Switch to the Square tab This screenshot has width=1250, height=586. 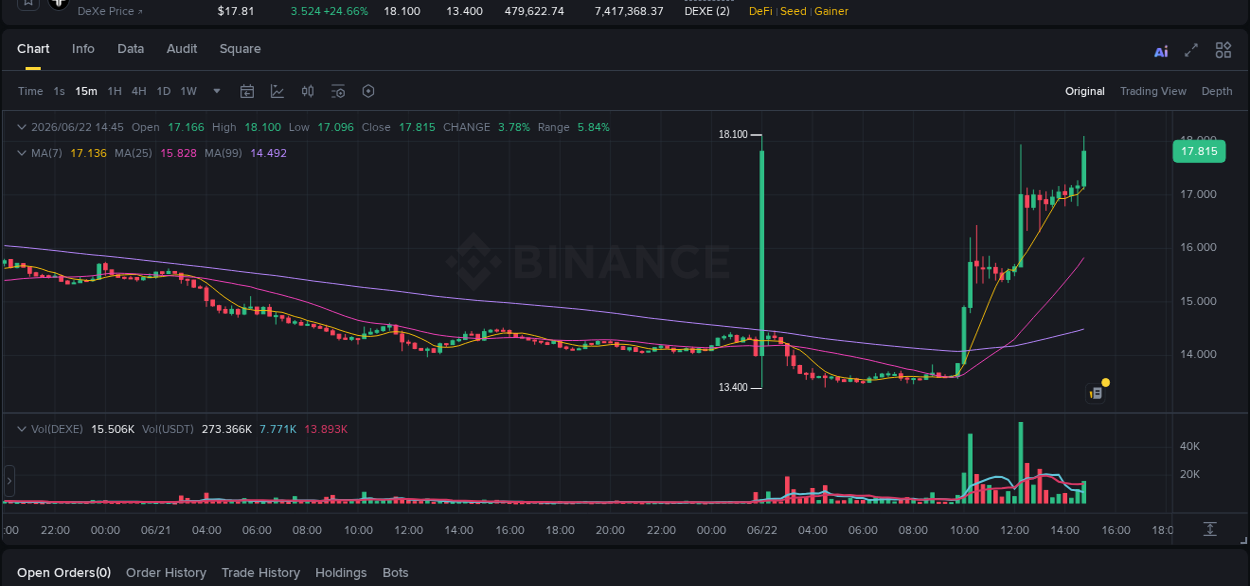(240, 49)
